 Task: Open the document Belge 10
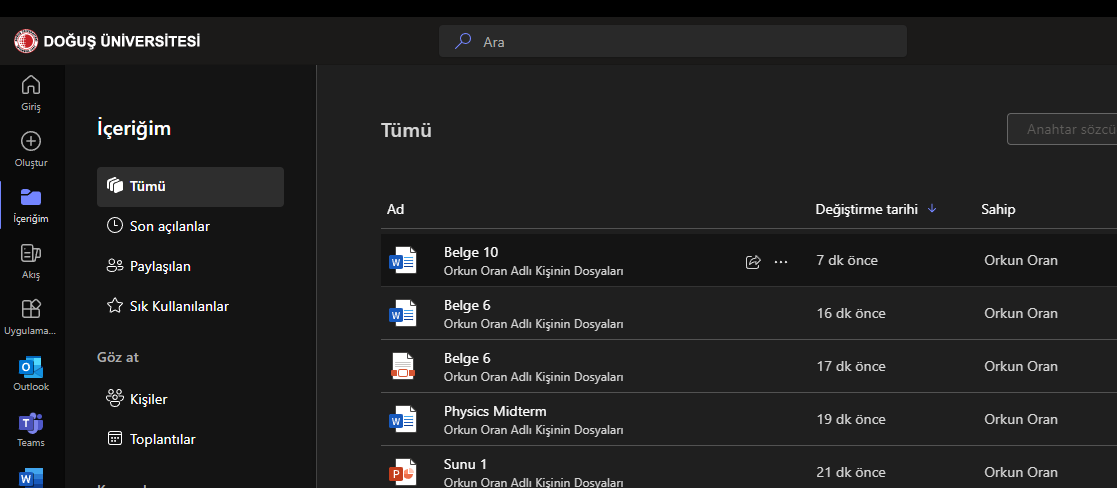pos(471,252)
